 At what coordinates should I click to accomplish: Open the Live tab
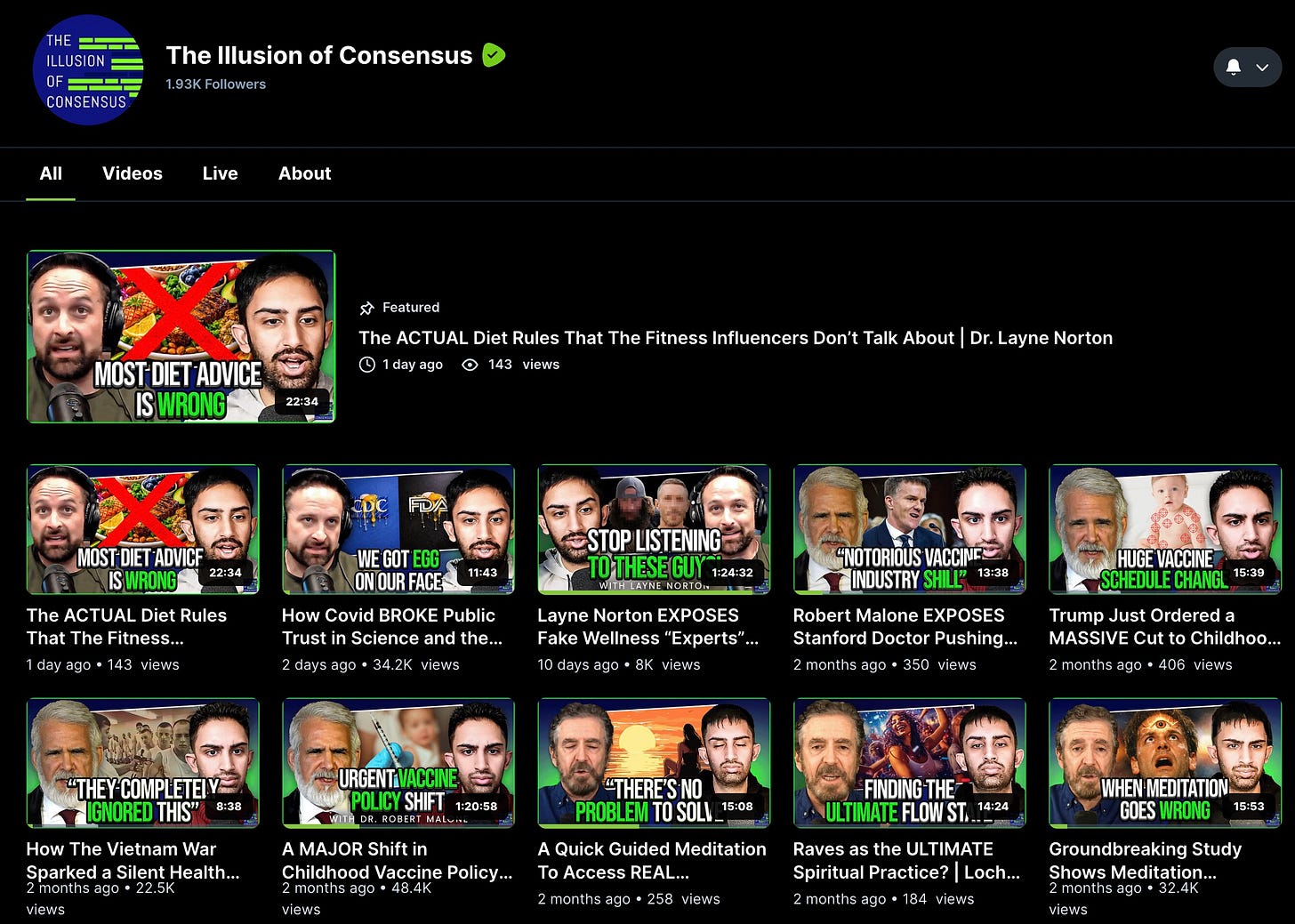[x=220, y=173]
